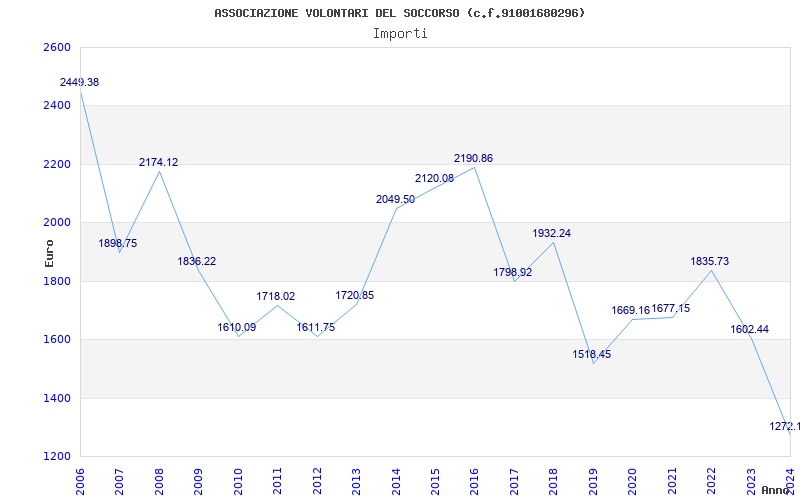Select the 2174.12 data label

pos(159,162)
